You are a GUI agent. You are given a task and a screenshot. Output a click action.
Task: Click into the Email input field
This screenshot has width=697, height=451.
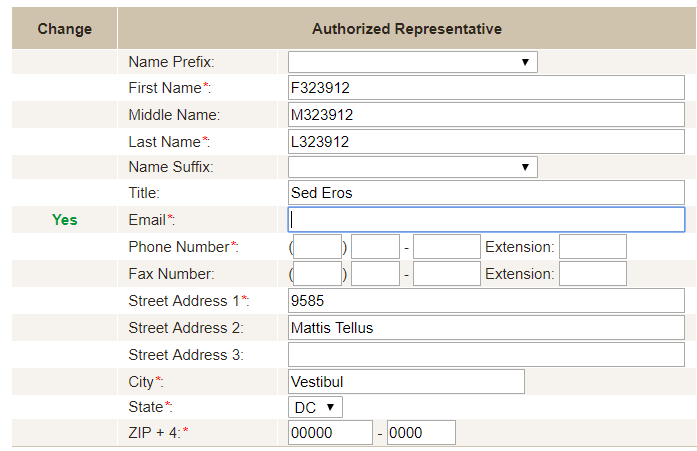click(486, 220)
